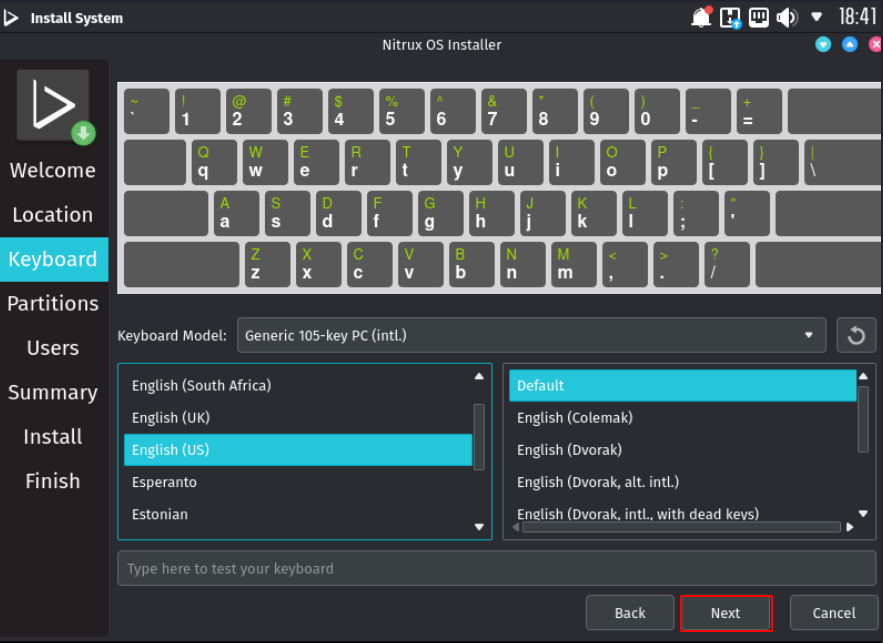883x643 pixels.
Task: Go to the Users step
Action: pyautogui.click(x=53, y=348)
